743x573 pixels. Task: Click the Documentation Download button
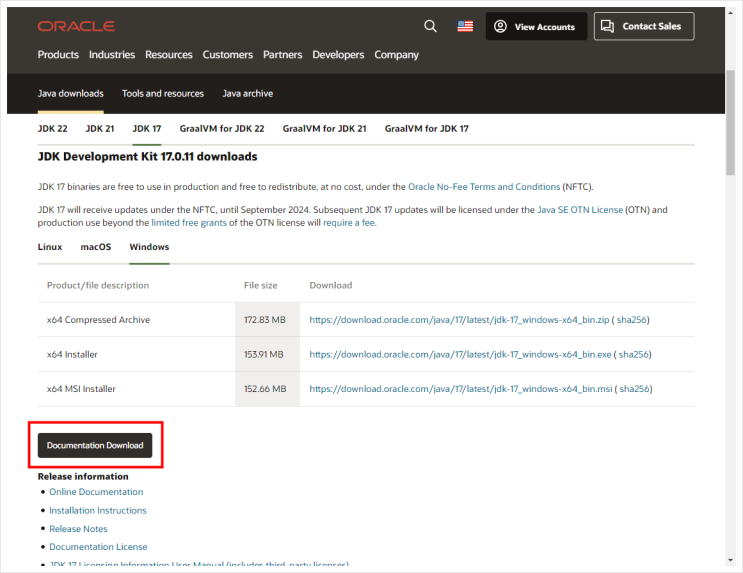tap(95, 445)
